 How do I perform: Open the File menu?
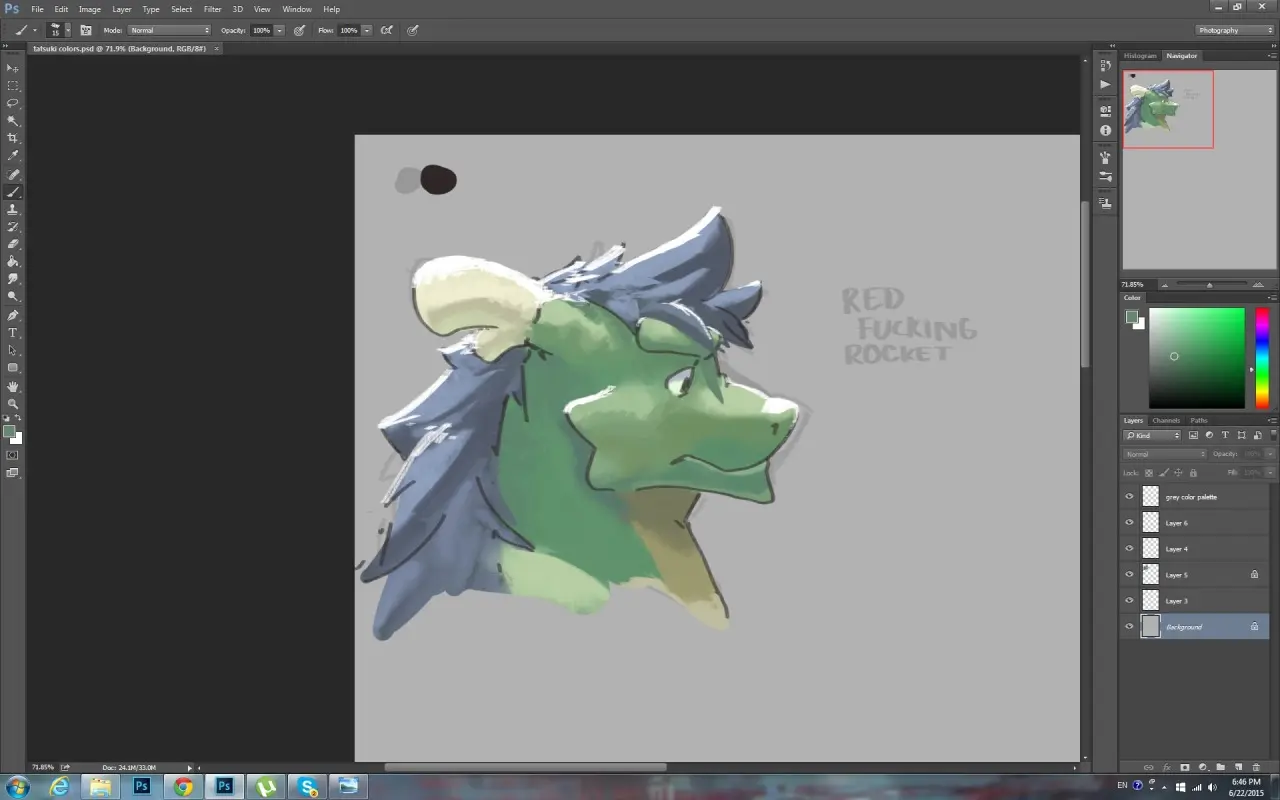tap(37, 9)
